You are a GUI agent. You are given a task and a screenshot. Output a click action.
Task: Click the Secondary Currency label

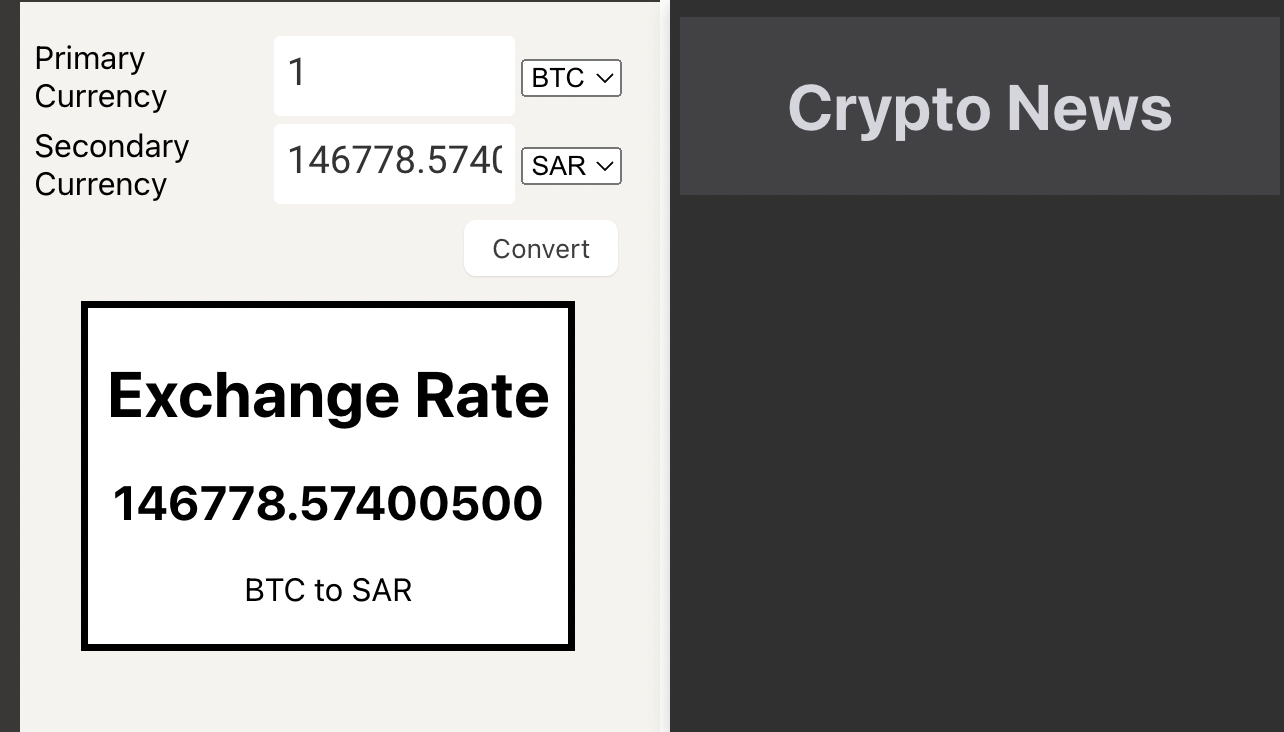click(x=112, y=165)
